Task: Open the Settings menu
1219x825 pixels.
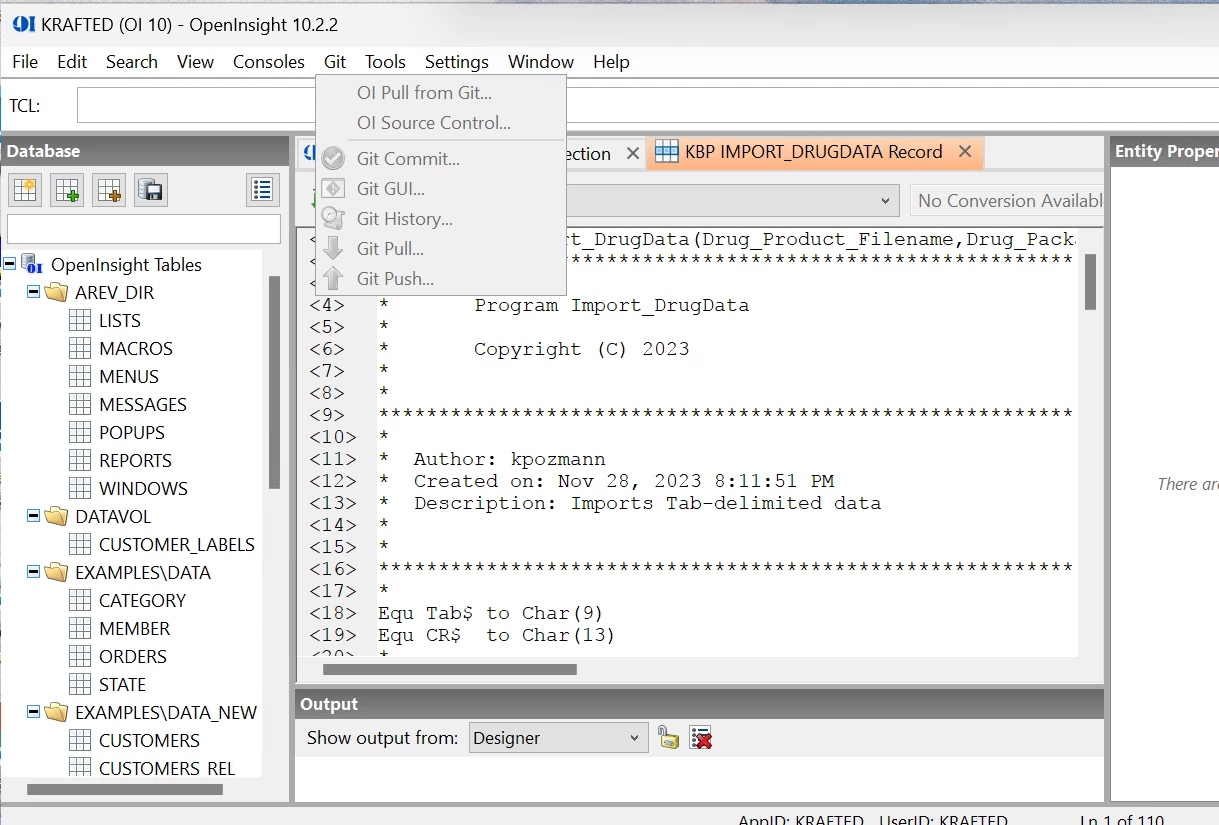Action: 457,62
